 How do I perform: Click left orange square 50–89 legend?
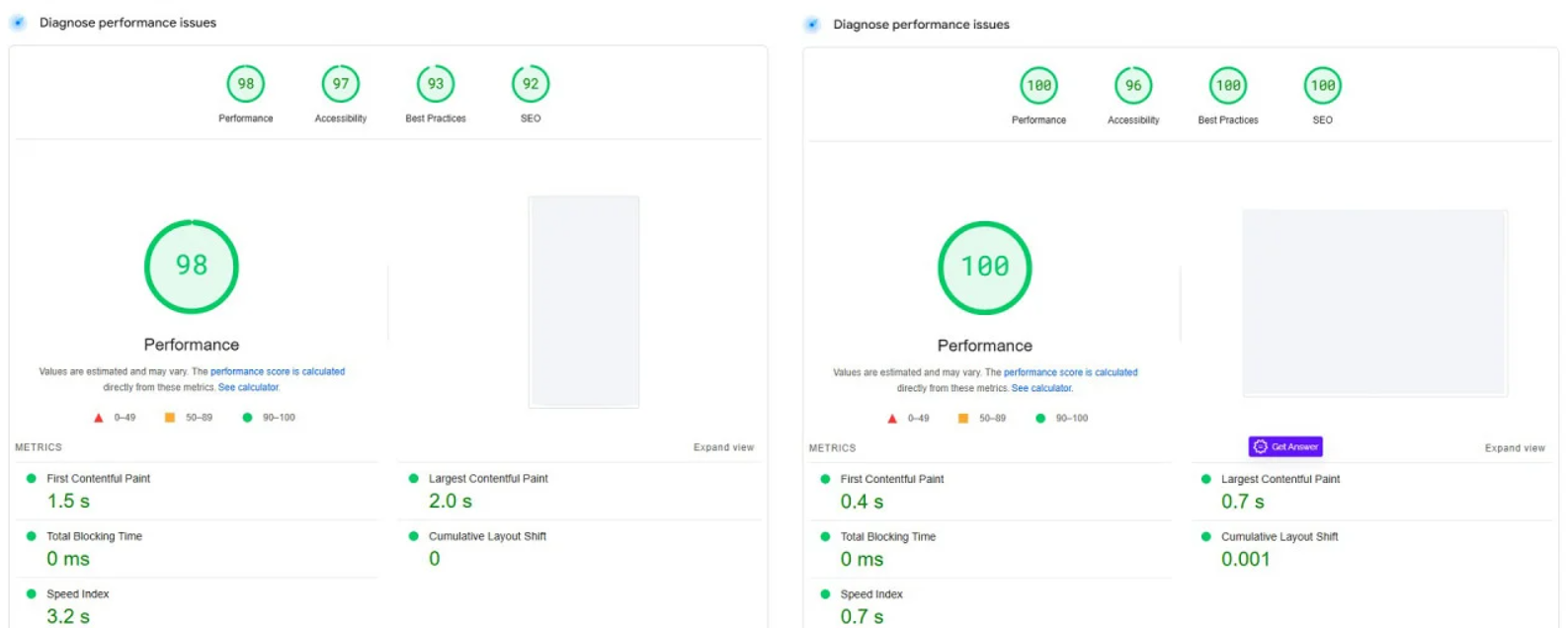click(x=189, y=418)
